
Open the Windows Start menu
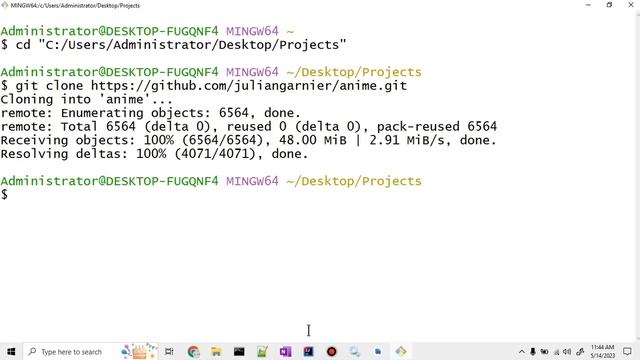tap(11, 351)
